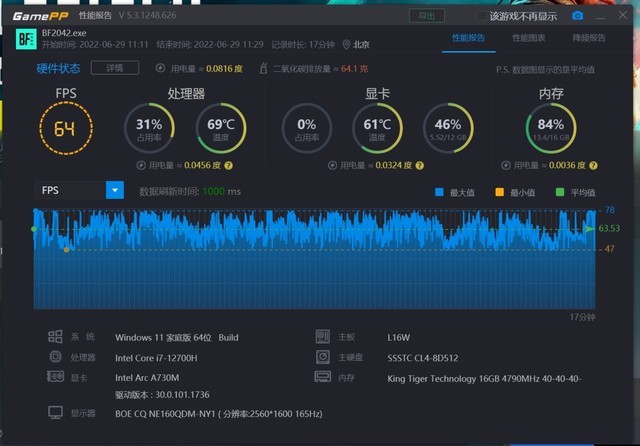Click the graphics card power help icon
Image resolution: width=640 pixels, height=446 pixels.
click(x=420, y=165)
